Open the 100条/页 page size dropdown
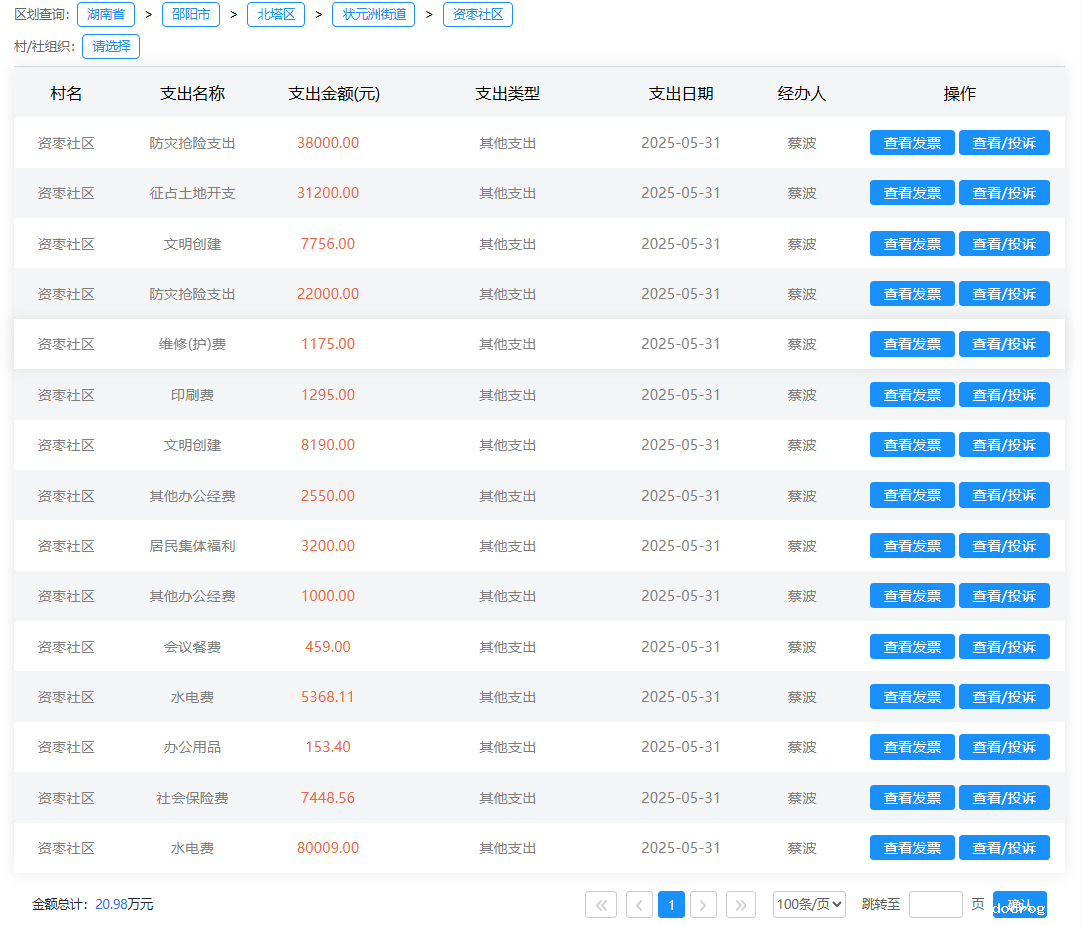Viewport: 1082px width, 925px height. (809, 905)
